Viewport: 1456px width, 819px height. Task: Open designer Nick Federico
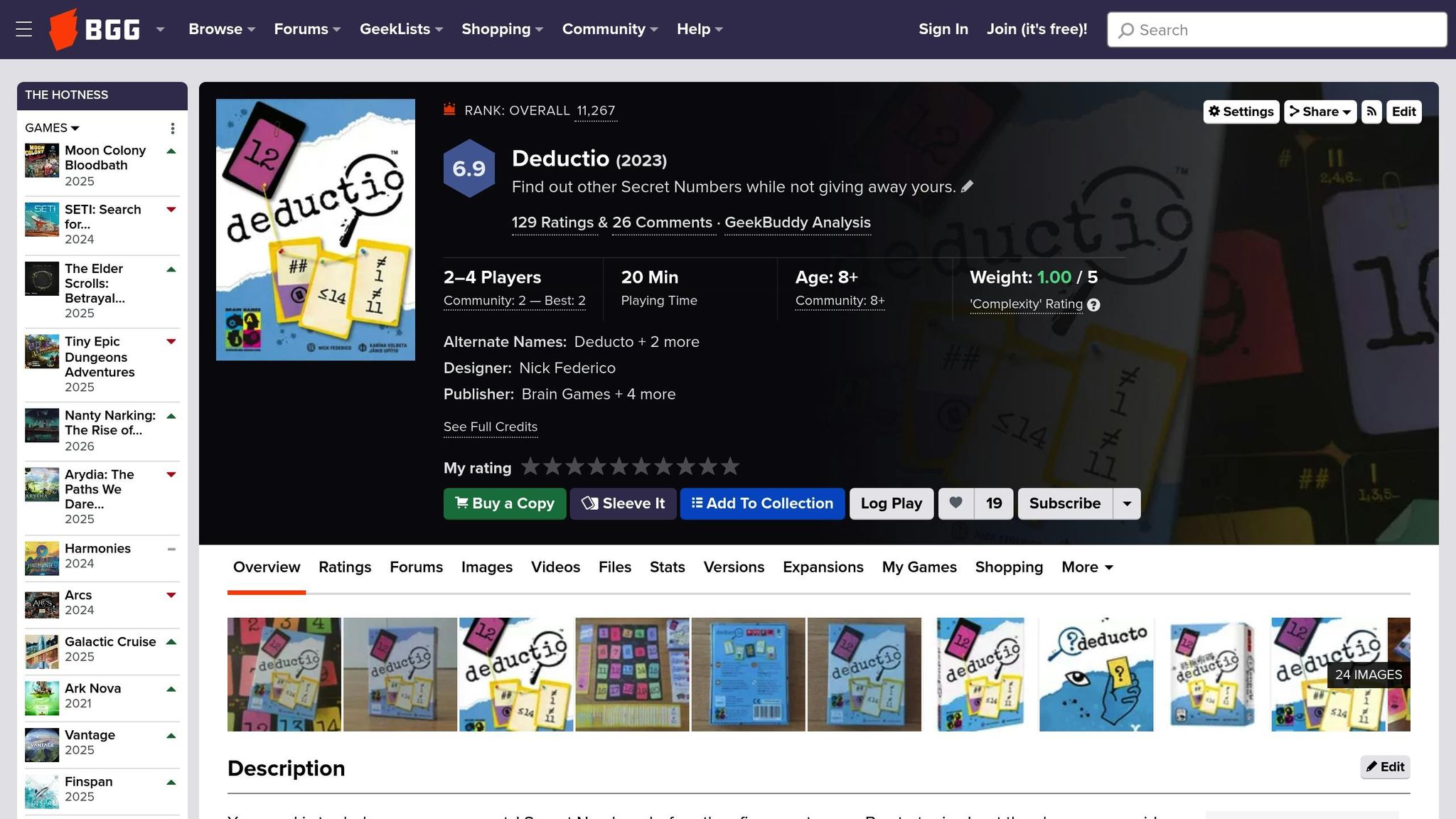567,368
